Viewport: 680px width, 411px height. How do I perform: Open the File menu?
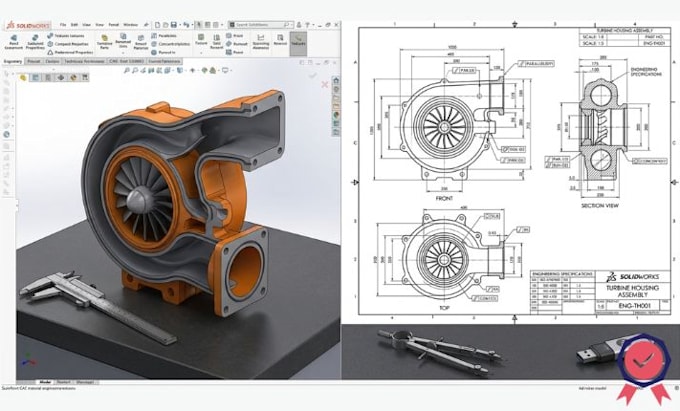coord(63,25)
